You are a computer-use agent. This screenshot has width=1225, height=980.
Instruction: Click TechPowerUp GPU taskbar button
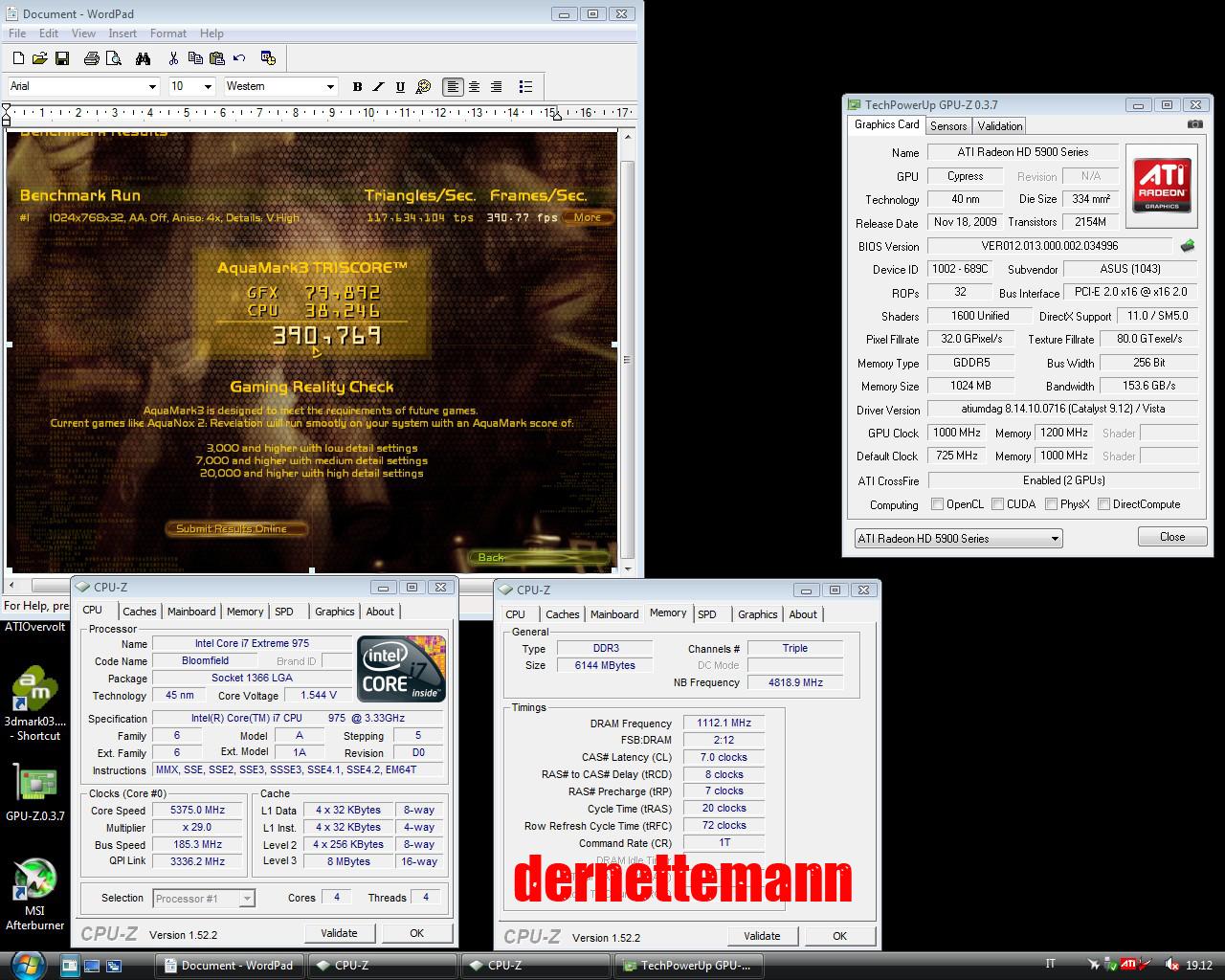coord(687,966)
